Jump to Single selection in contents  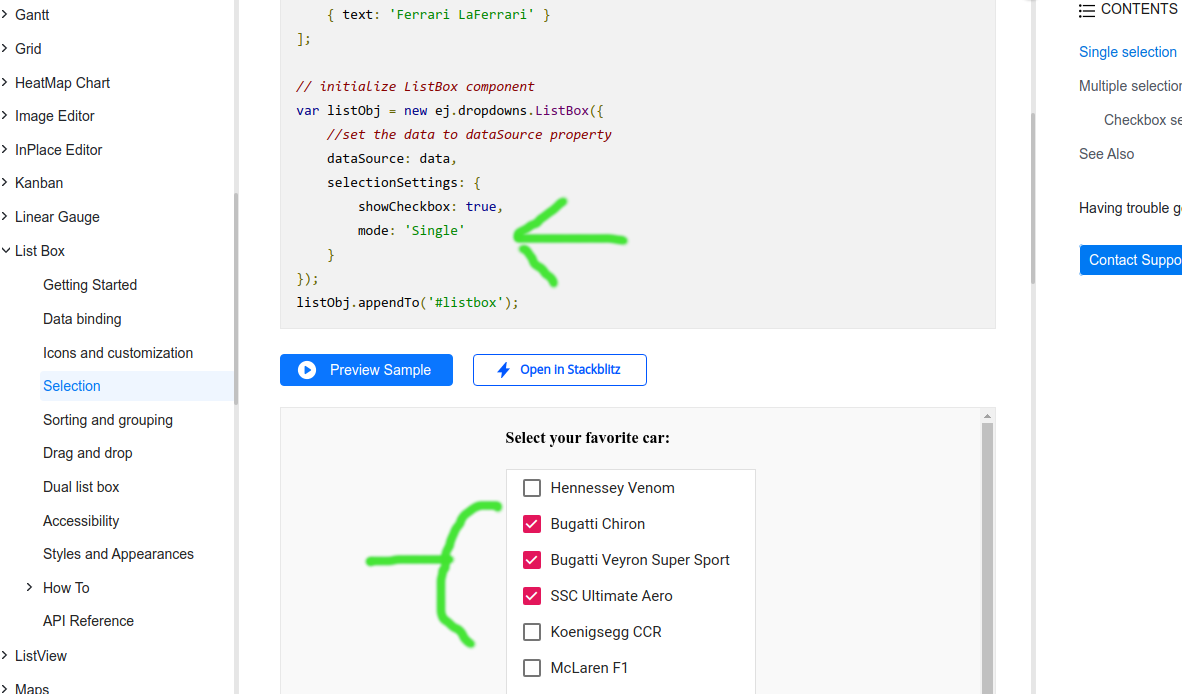1127,52
